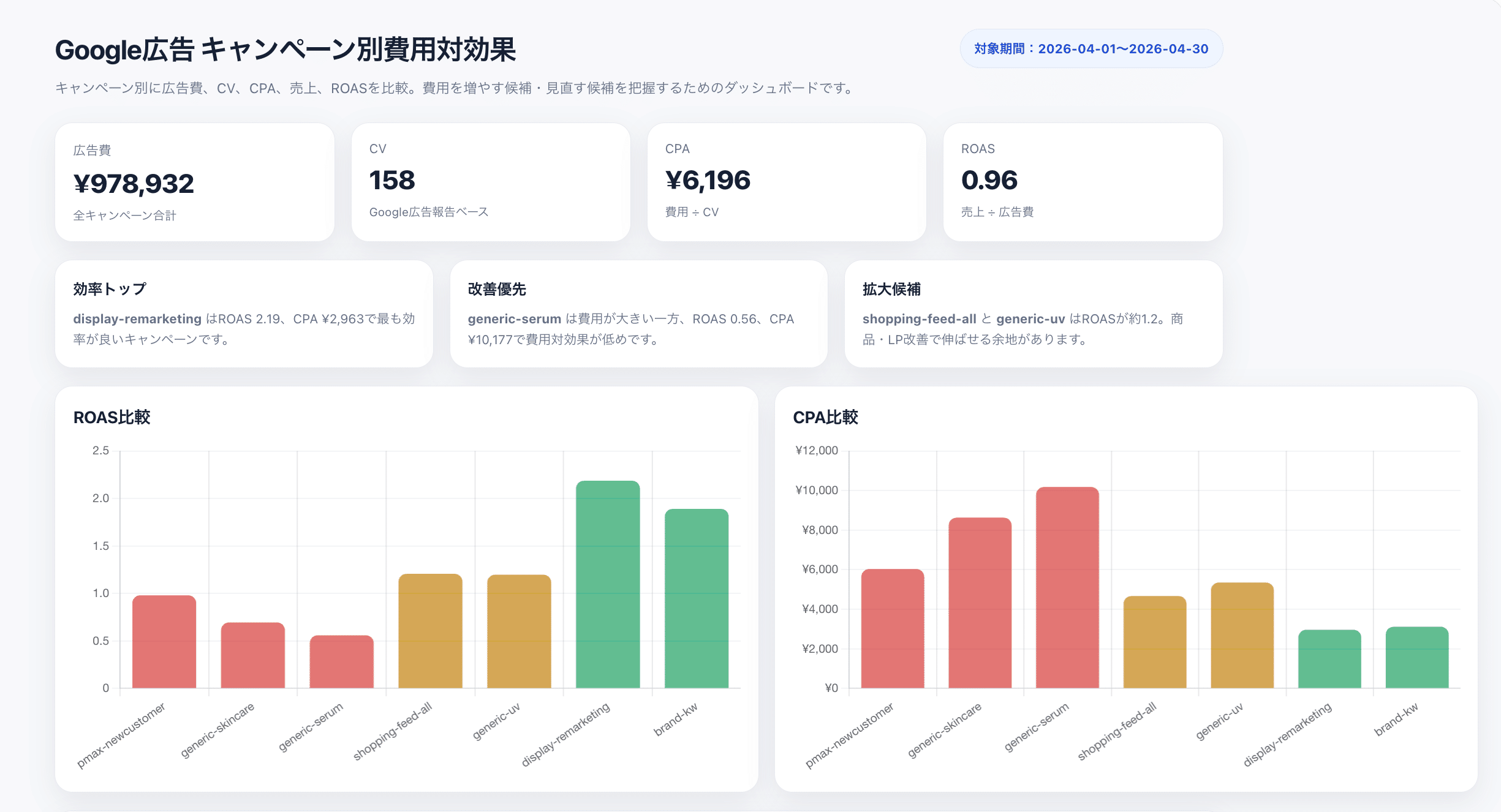Click brand-kw bar in CPA chart
Viewport: 1501px width, 812px height.
[1417, 658]
